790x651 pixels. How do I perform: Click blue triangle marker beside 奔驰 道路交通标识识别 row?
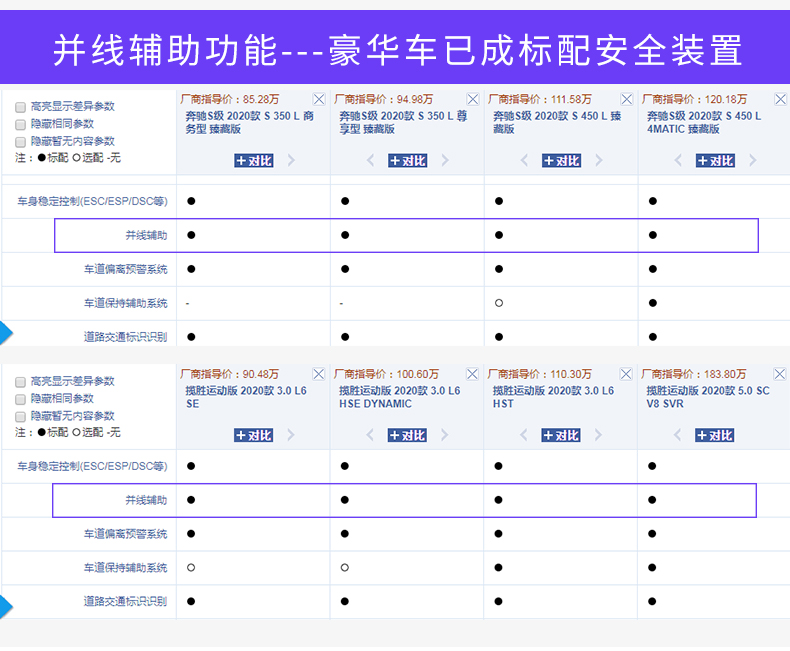click(x=6, y=333)
